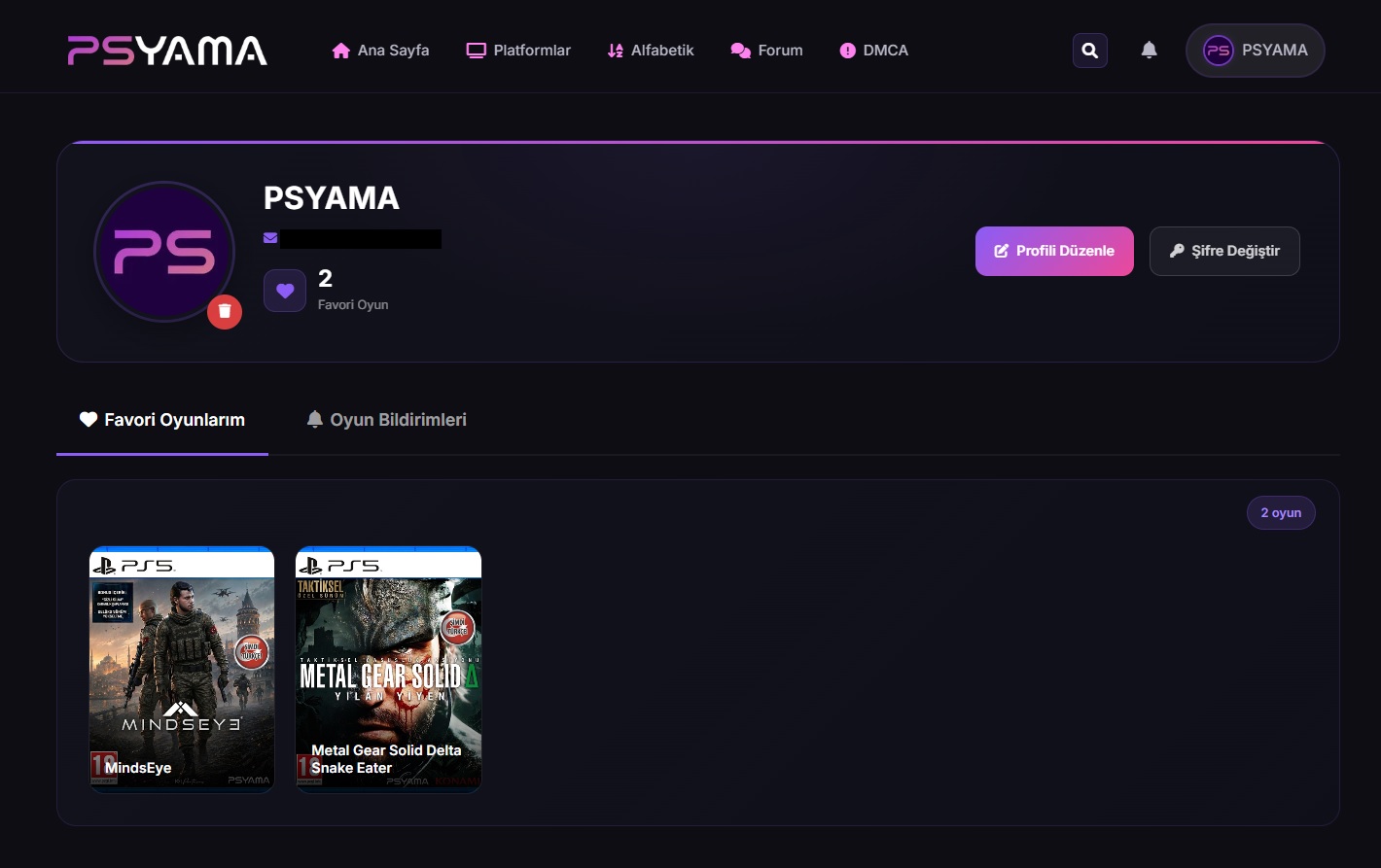Screen dimensions: 1381x868
Task: Switch to Favori Oyunlarım tab
Action: point(162,420)
